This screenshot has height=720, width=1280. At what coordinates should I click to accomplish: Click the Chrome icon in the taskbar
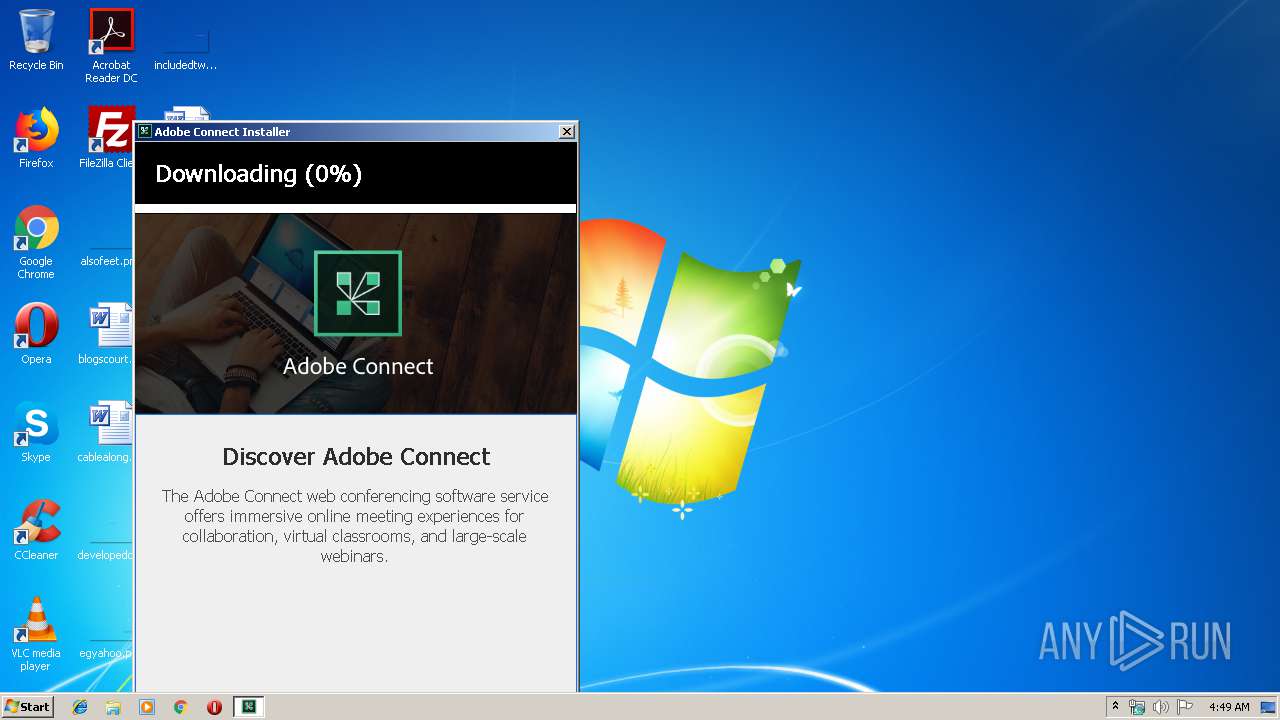(x=181, y=707)
